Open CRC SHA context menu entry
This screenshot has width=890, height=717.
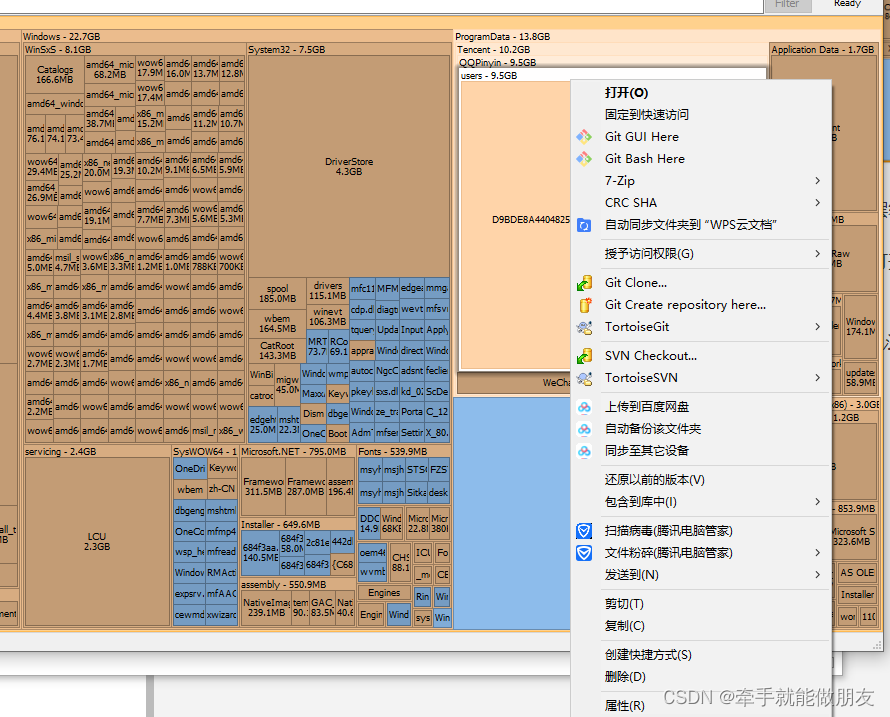tap(700, 203)
